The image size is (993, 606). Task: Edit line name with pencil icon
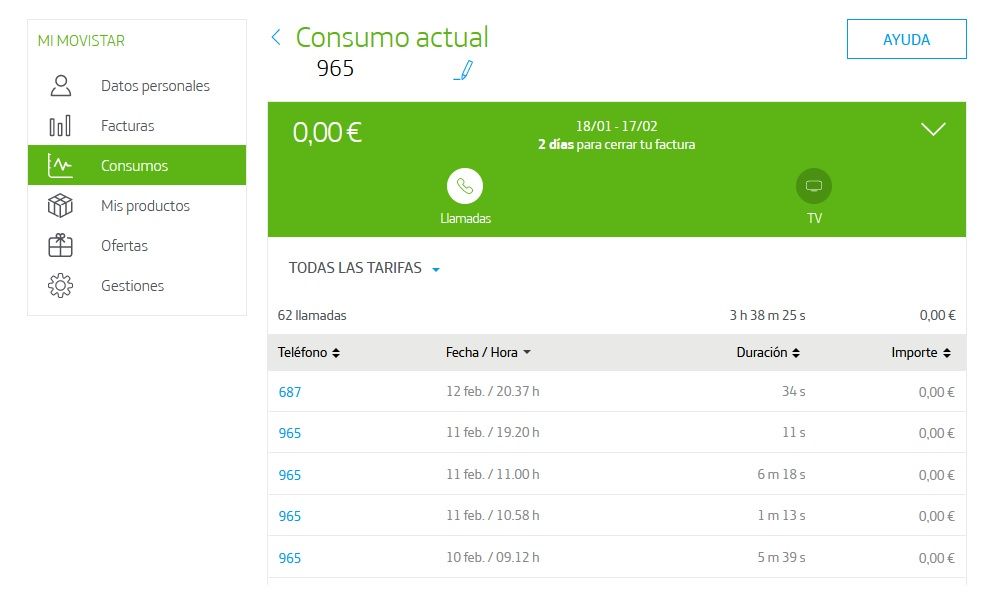[x=463, y=70]
